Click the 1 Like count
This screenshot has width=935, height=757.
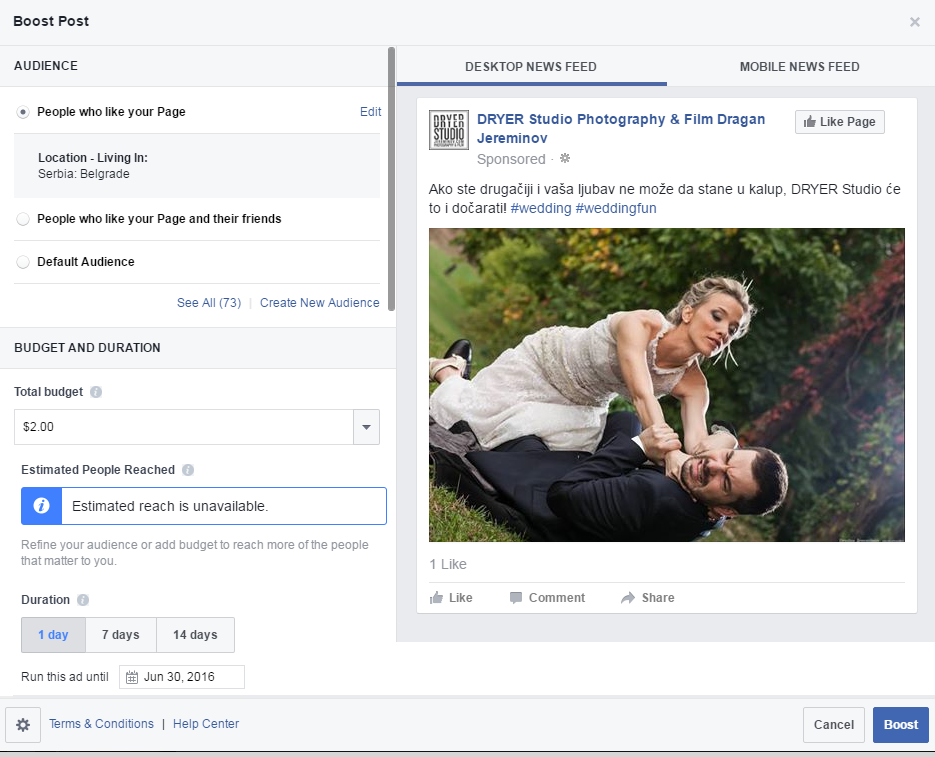(448, 564)
